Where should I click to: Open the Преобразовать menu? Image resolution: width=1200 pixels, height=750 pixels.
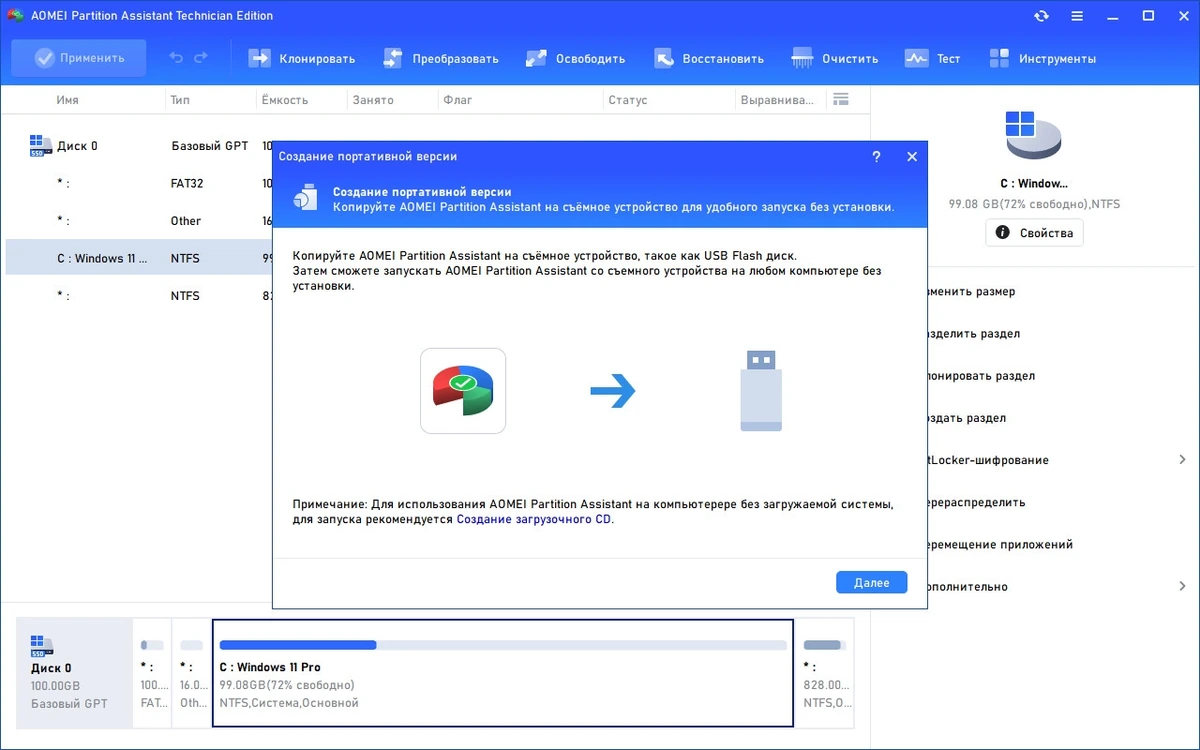(440, 58)
